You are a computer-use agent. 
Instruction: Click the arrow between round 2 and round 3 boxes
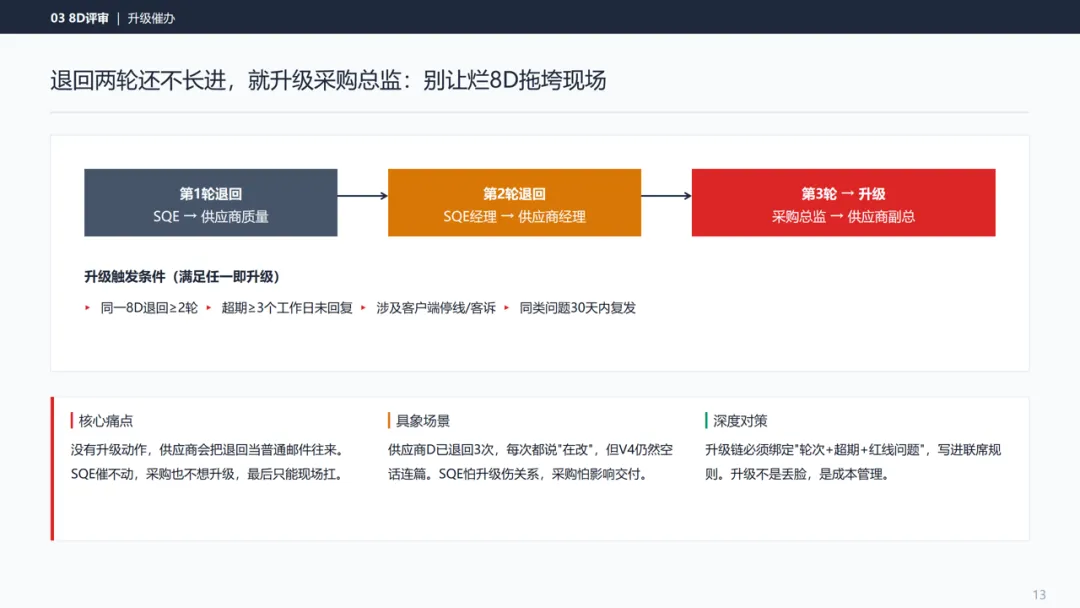666,196
